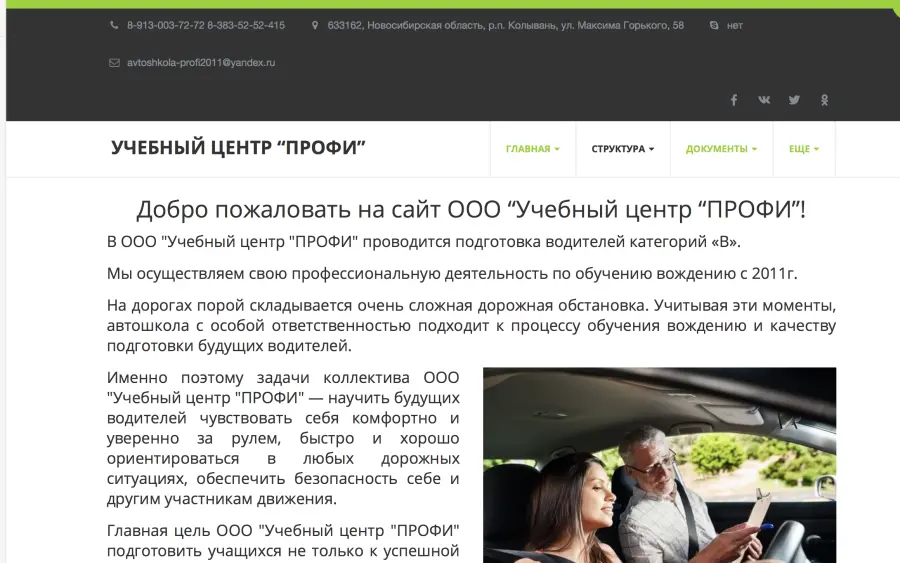Expand the ДОКУМЕНТЫ dropdown menu
The height and width of the screenshot is (563, 900).
(x=721, y=149)
